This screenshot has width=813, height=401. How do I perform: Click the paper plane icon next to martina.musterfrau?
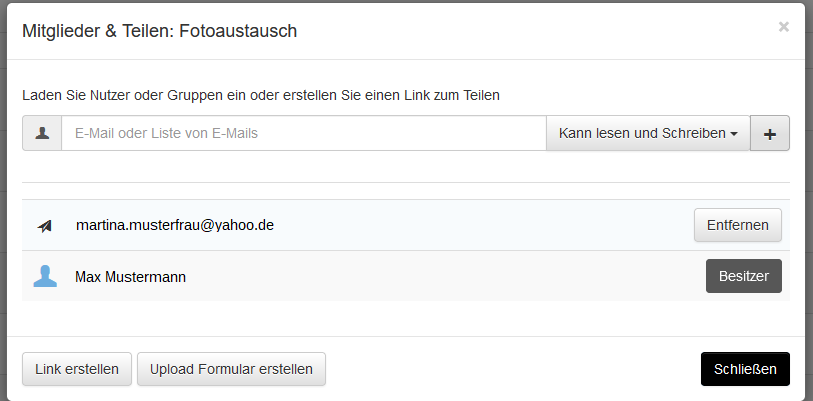pyautogui.click(x=45, y=226)
